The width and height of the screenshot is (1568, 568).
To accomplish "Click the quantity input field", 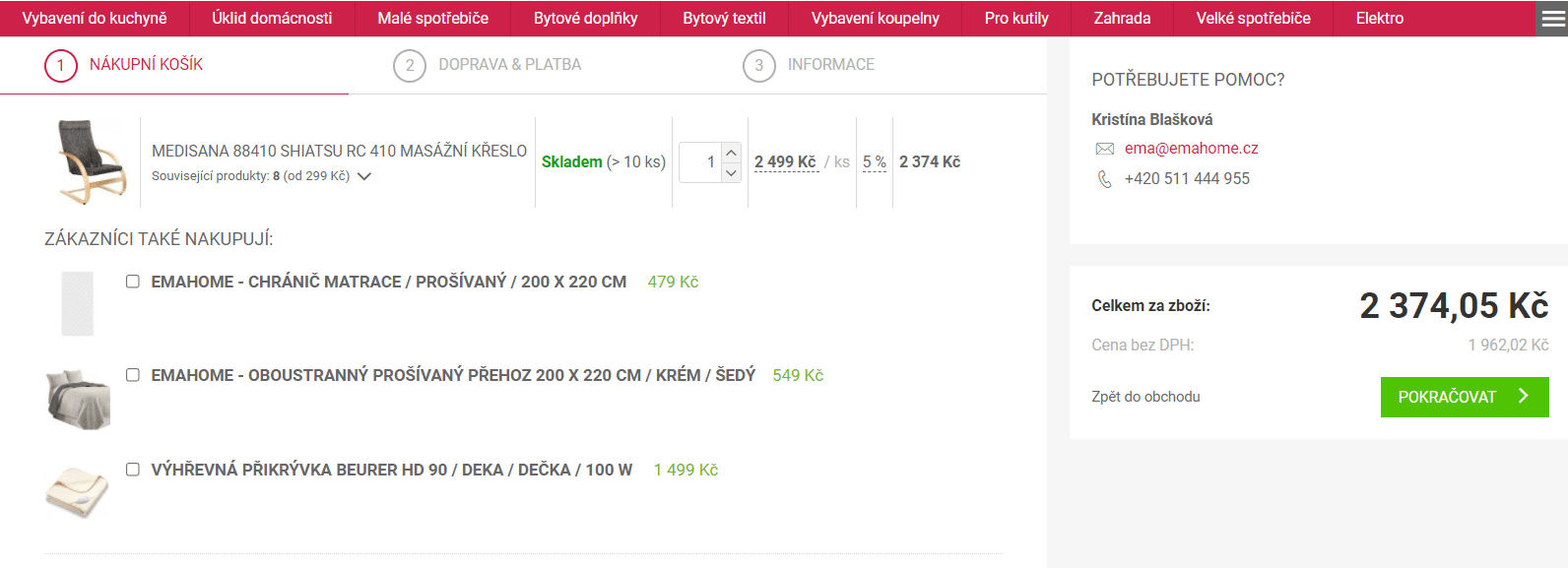I will 701,162.
